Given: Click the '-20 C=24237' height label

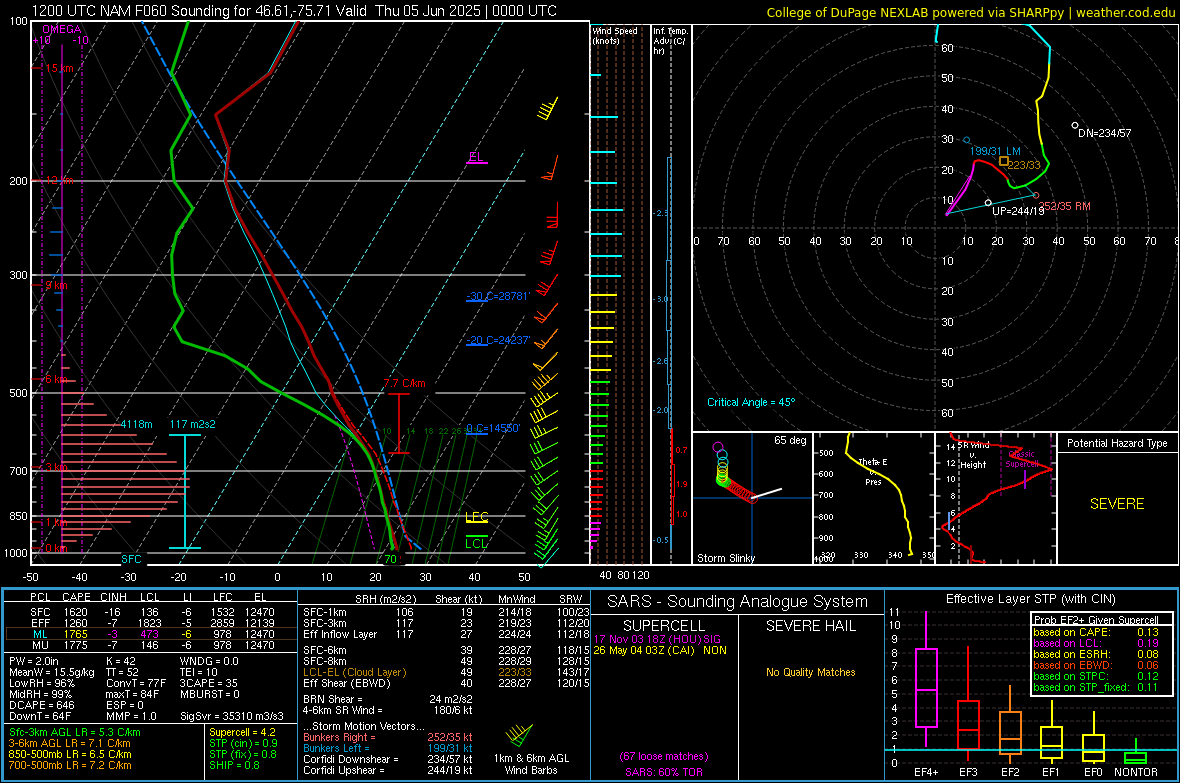Looking at the screenshot, I should coord(498,340).
